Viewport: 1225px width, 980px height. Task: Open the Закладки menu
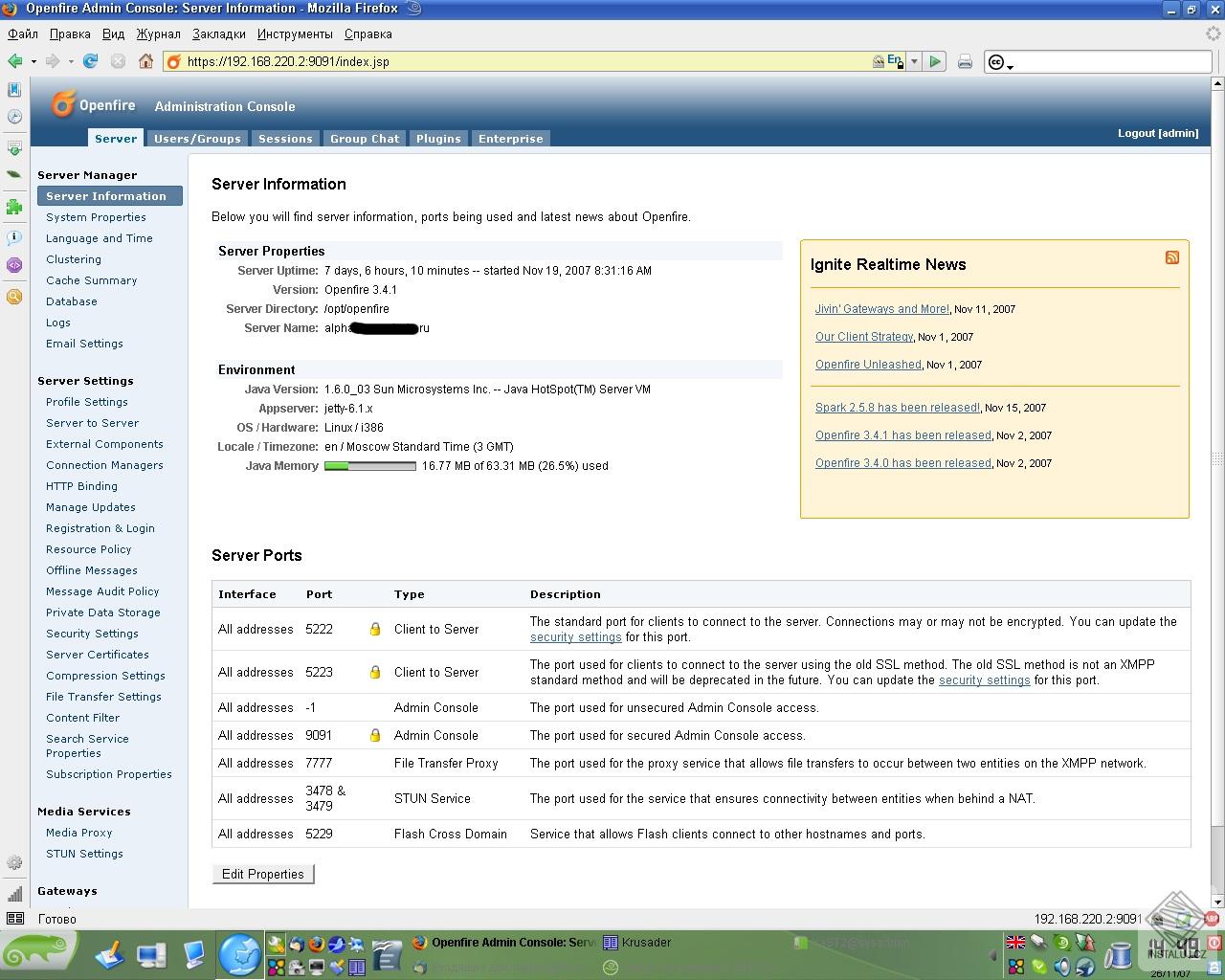219,33
